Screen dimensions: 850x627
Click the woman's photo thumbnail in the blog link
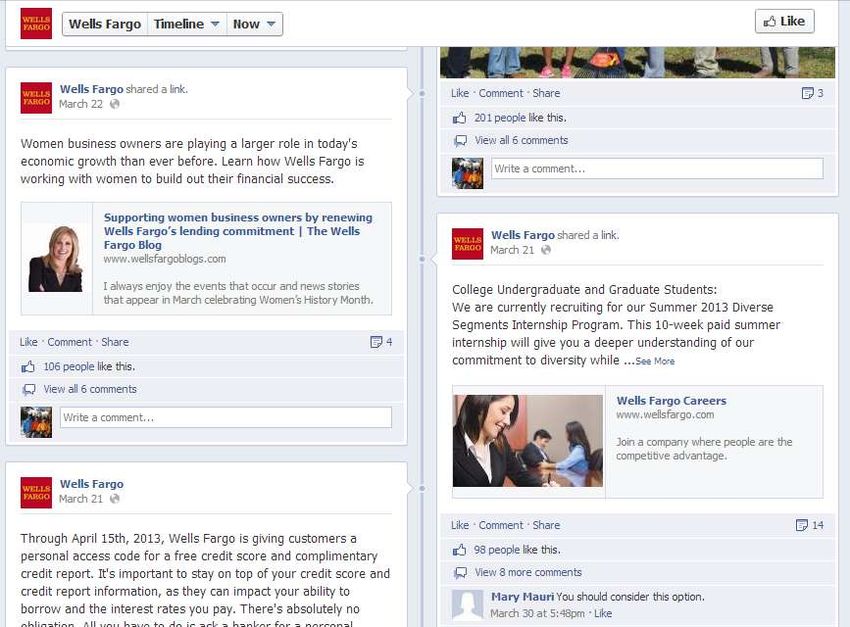point(56,258)
